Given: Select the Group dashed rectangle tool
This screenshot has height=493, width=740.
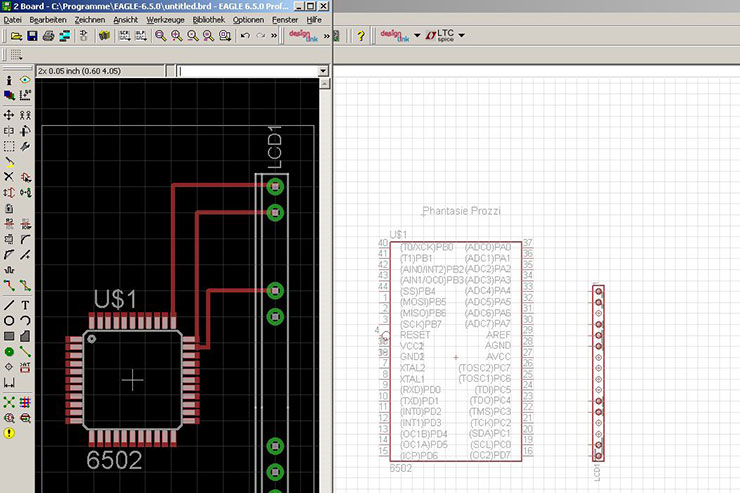Looking at the screenshot, I should coord(9,146).
